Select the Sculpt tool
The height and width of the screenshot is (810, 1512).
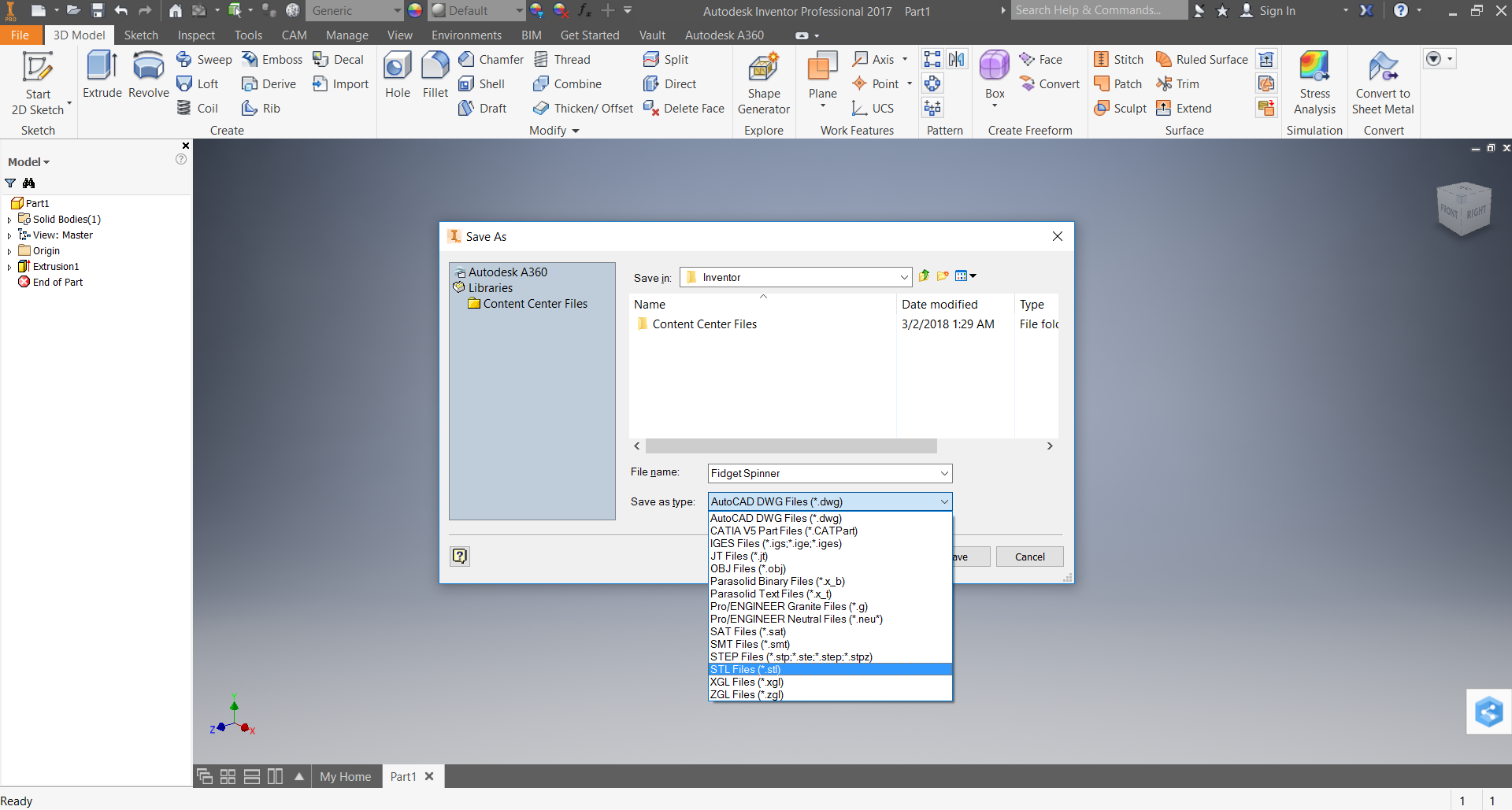pyautogui.click(x=1120, y=109)
